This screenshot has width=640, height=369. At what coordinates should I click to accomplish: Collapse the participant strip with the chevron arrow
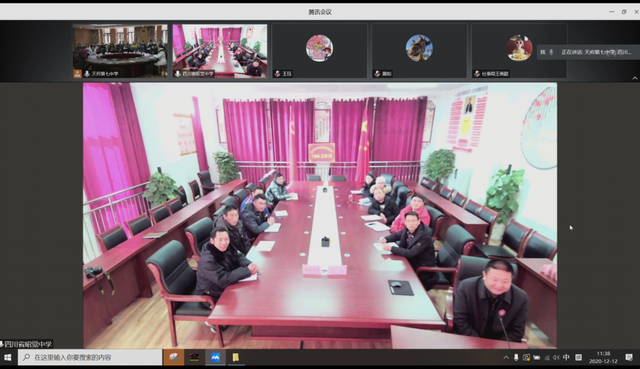point(635,78)
